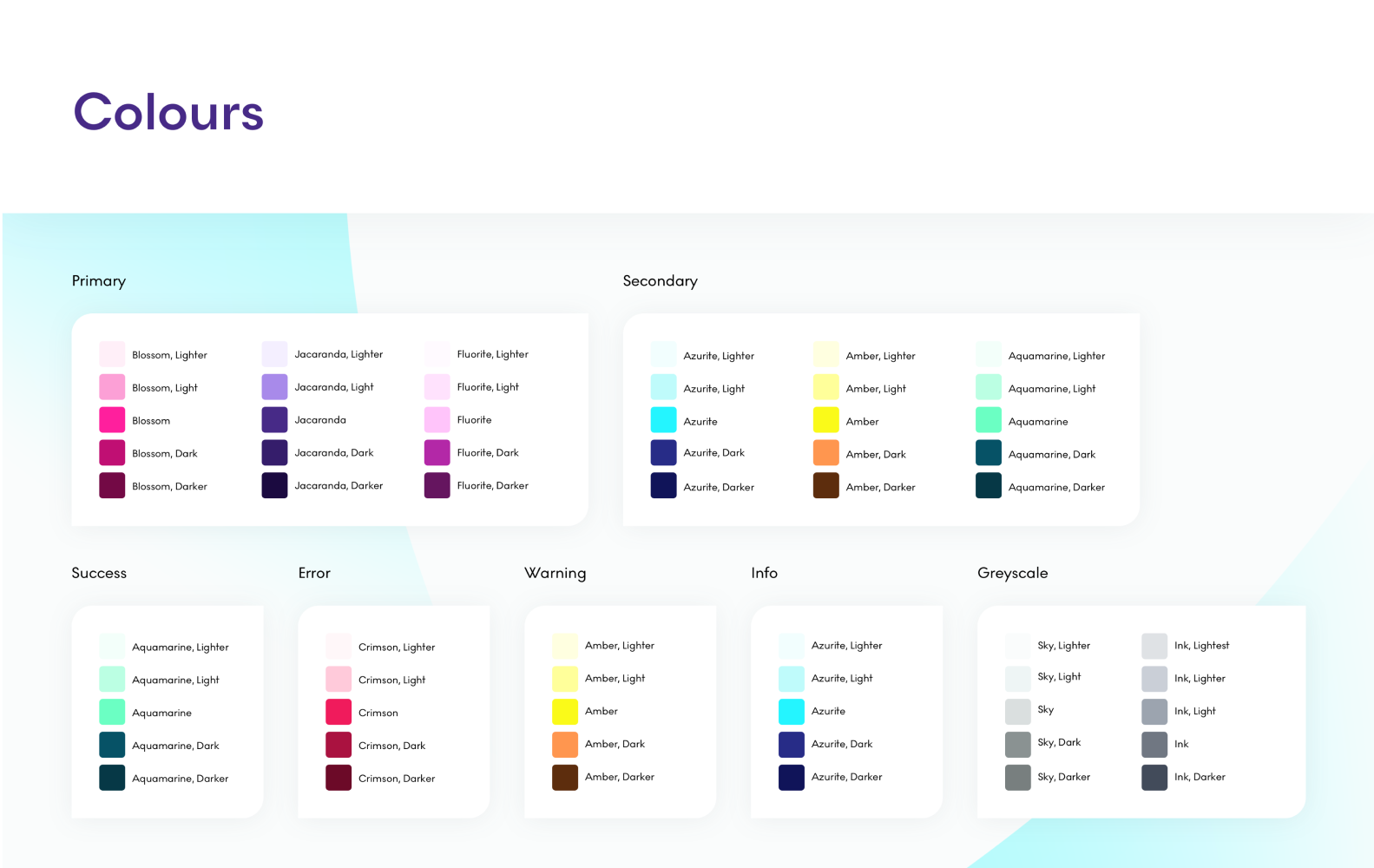Click 'Azurite, Lighter' label in Secondary card
The image size is (1374, 868).
coord(719,356)
